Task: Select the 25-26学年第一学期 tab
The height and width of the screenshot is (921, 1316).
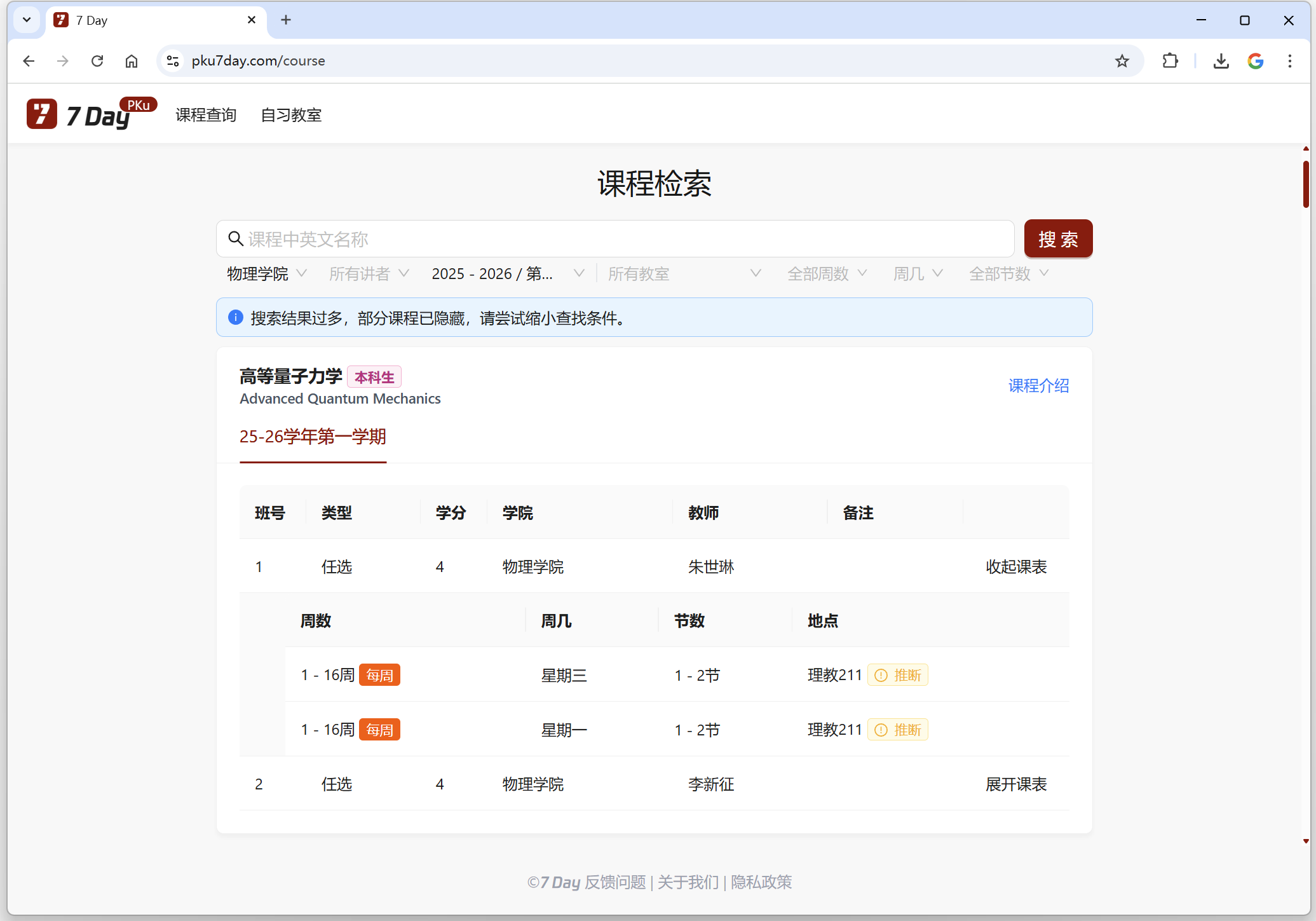Action: 313,437
